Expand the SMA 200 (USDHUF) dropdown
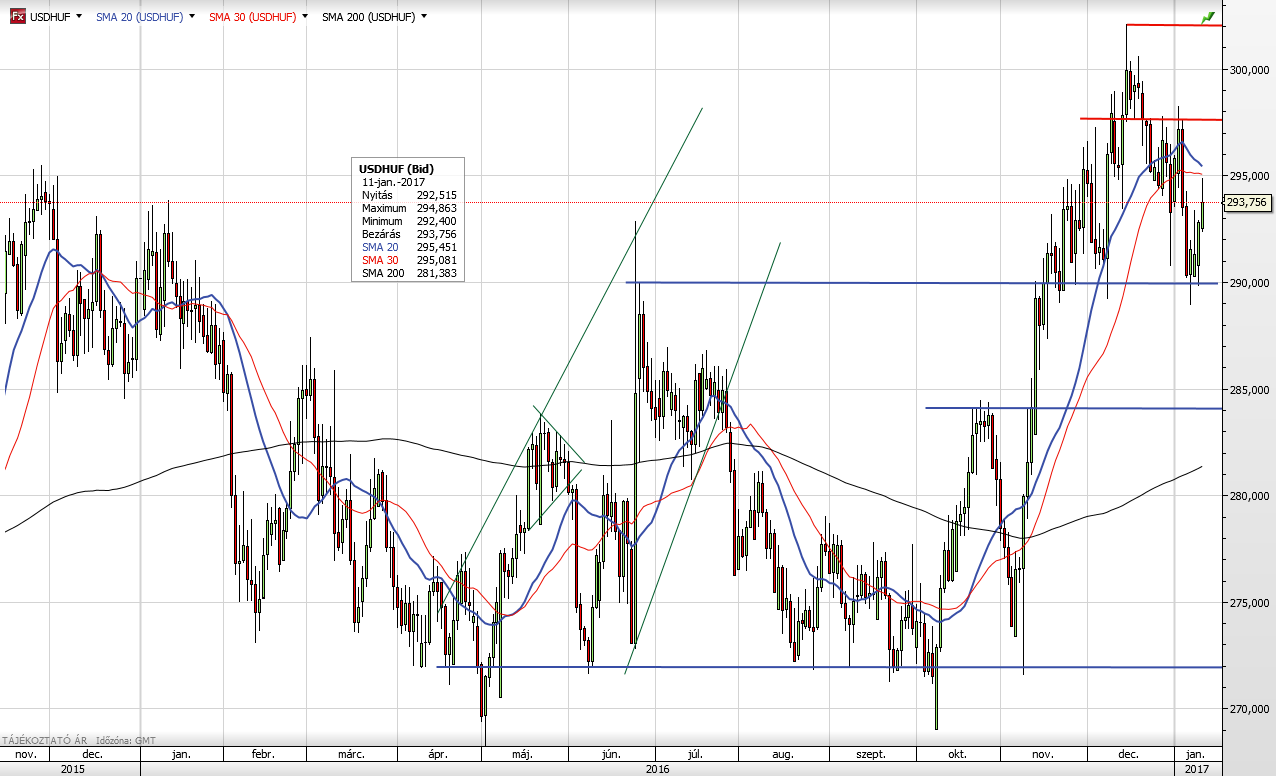The image size is (1276, 776). click(x=424, y=17)
